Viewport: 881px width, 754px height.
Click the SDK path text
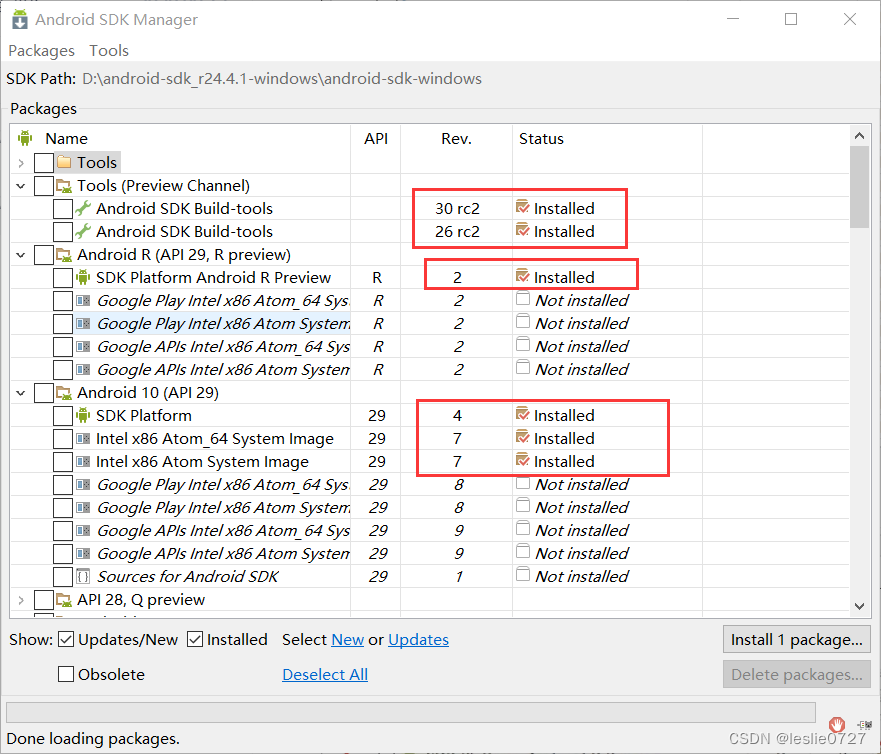pos(281,79)
